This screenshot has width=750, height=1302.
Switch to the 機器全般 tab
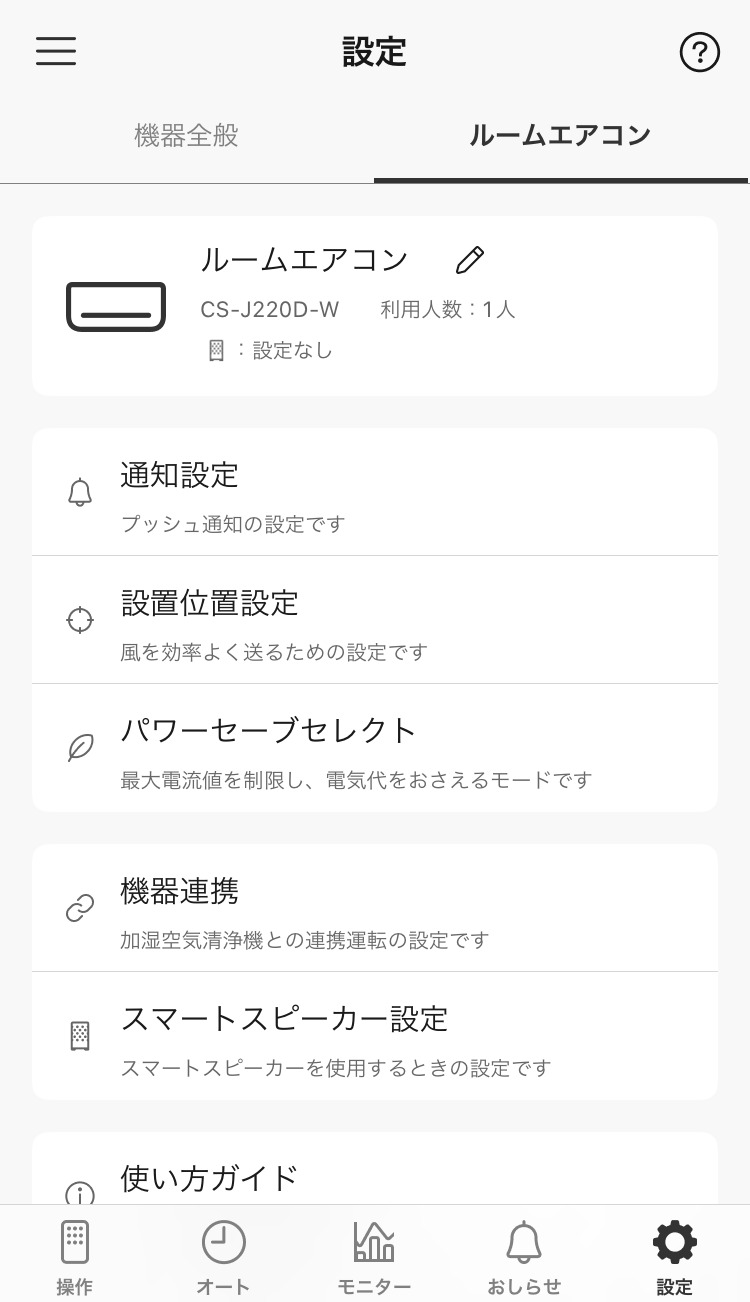pyautogui.click(x=187, y=136)
